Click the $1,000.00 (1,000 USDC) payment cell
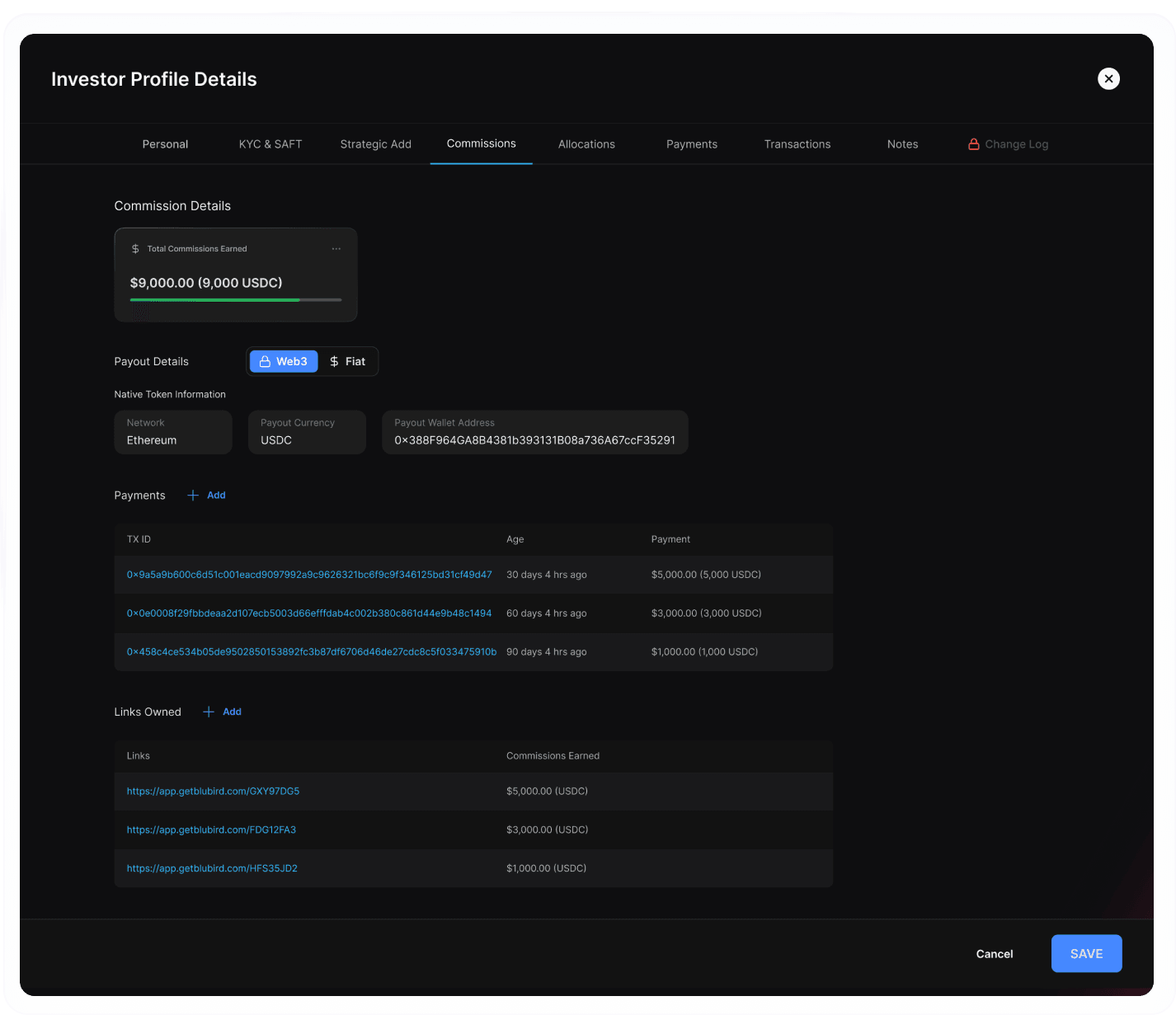The width and height of the screenshot is (1176, 1015). pos(705,652)
